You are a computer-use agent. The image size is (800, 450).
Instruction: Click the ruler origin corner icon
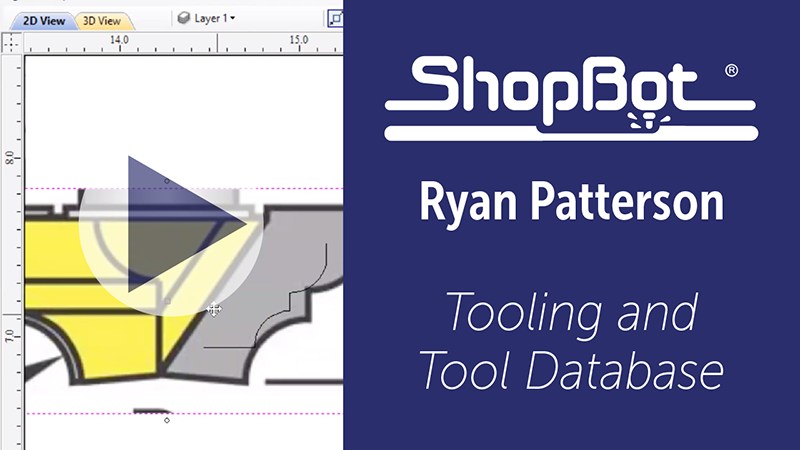point(11,43)
